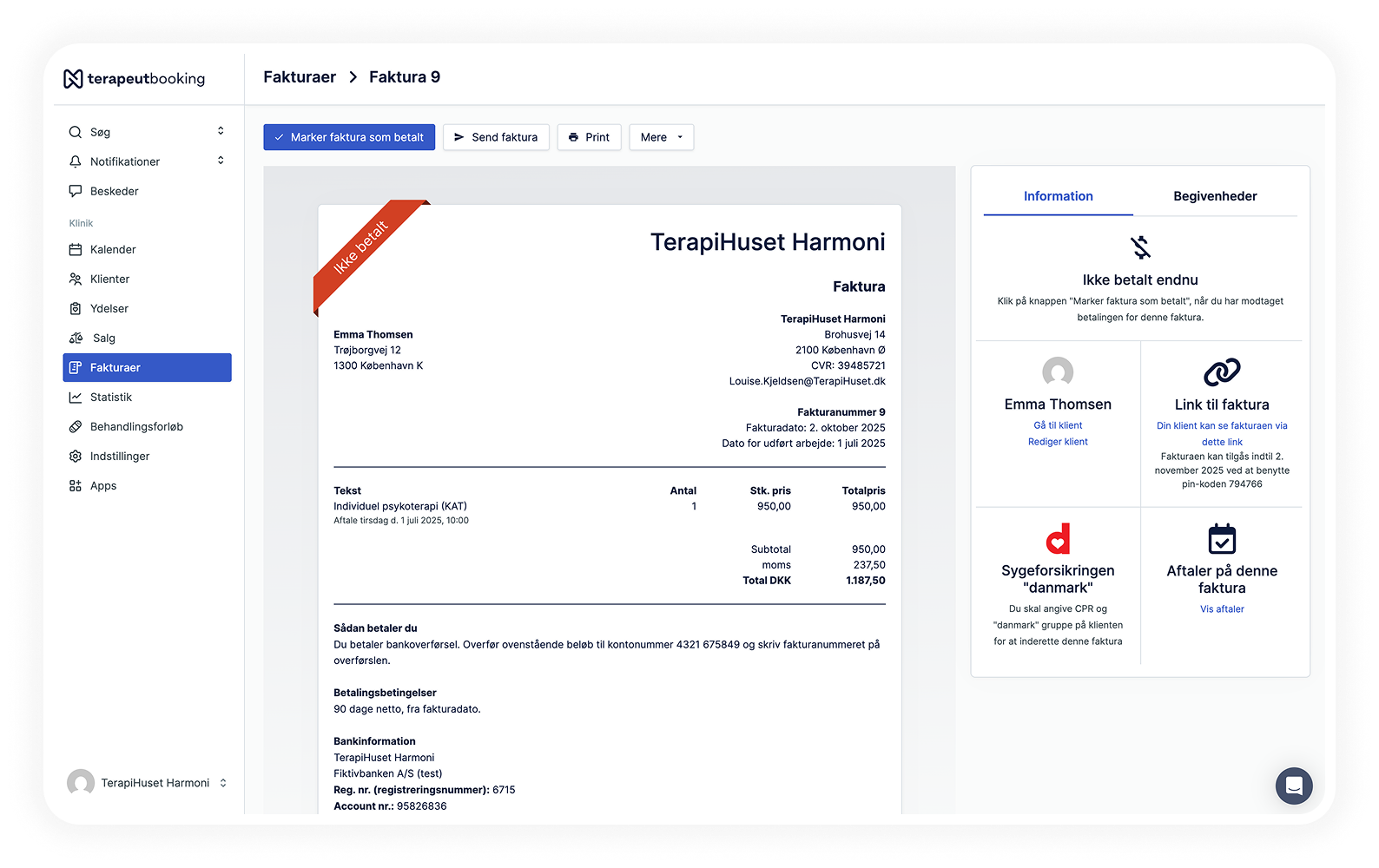The height and width of the screenshot is (868, 1379).
Task: Open the Apps section
Action: point(103,486)
